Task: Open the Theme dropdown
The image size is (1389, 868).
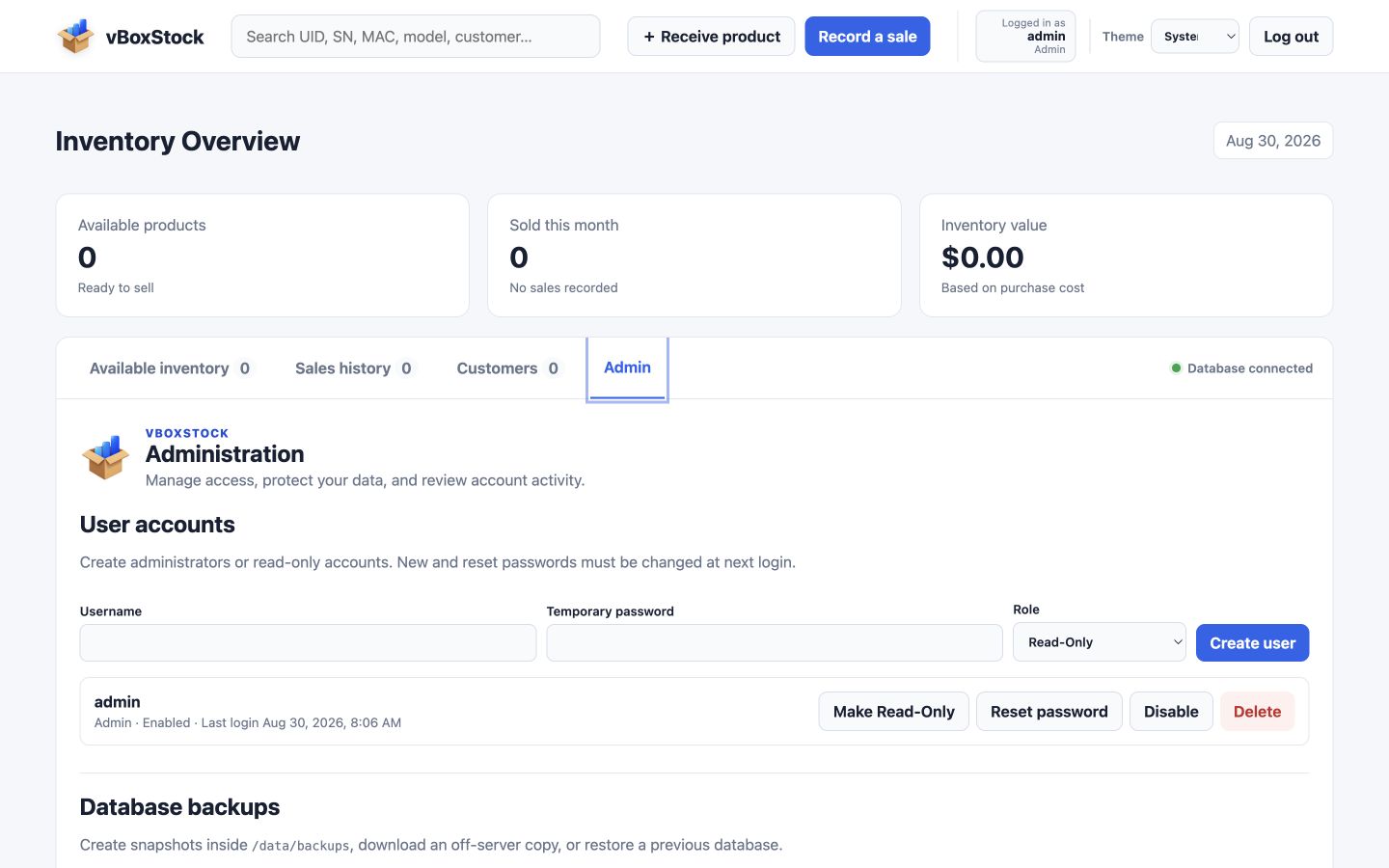Action: (1194, 37)
